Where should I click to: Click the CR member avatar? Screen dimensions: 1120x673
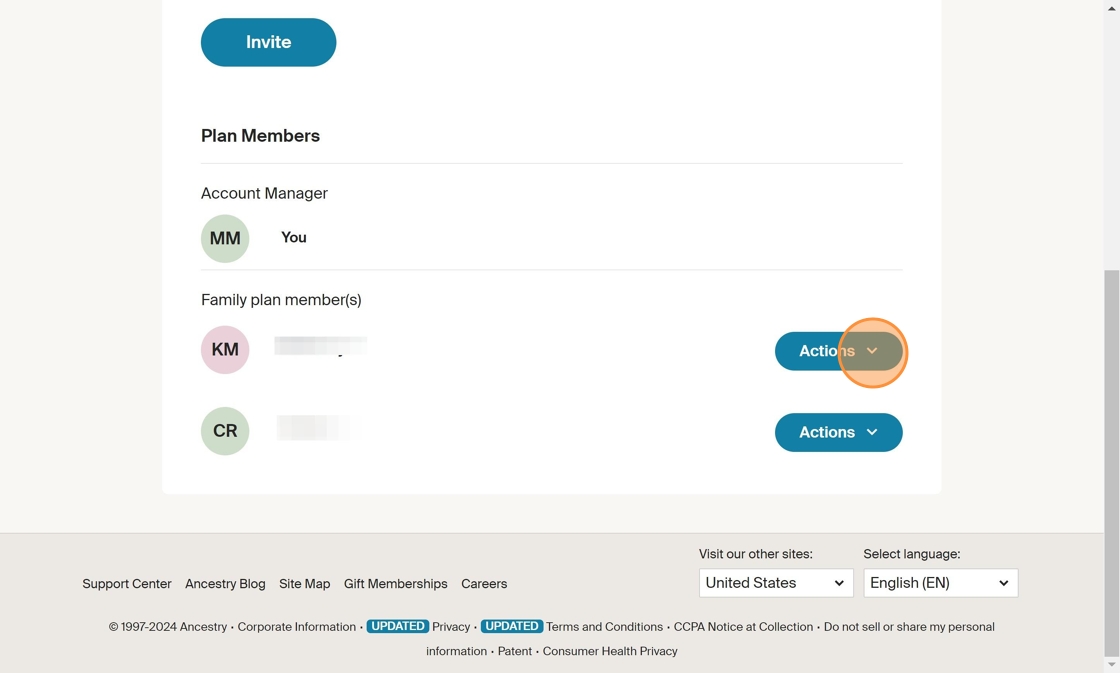[225, 431]
